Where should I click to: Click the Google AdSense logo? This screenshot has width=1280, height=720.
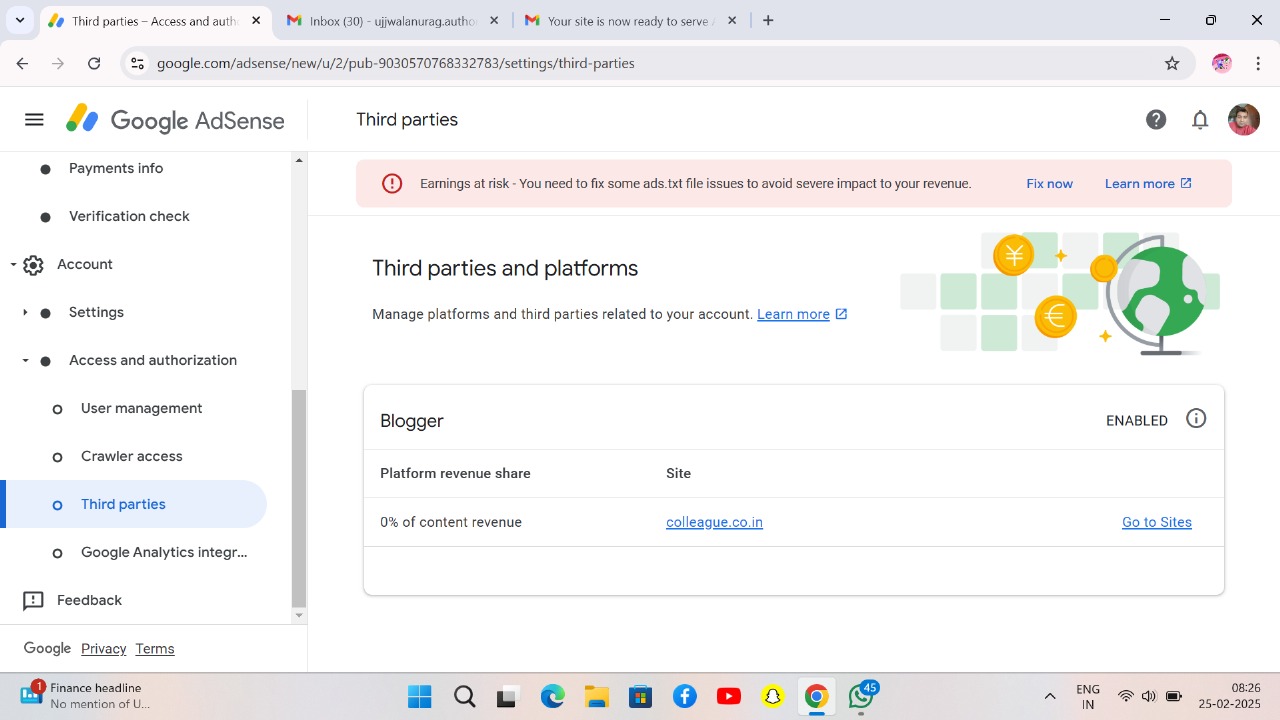pyautogui.click(x=175, y=120)
